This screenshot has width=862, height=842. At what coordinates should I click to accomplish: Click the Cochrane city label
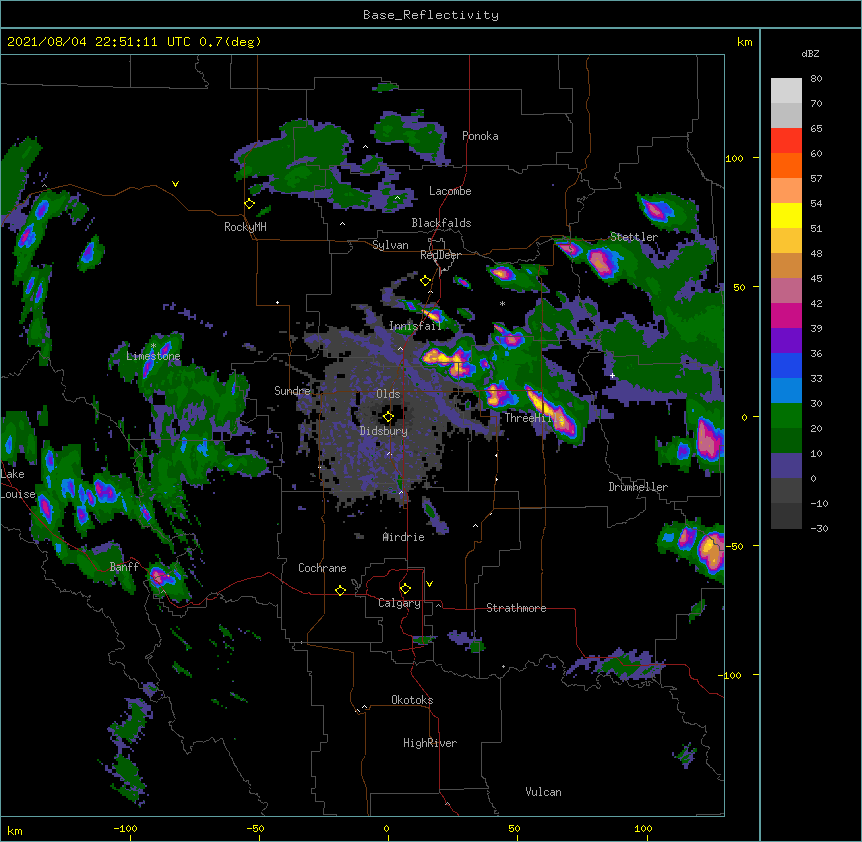click(322, 568)
